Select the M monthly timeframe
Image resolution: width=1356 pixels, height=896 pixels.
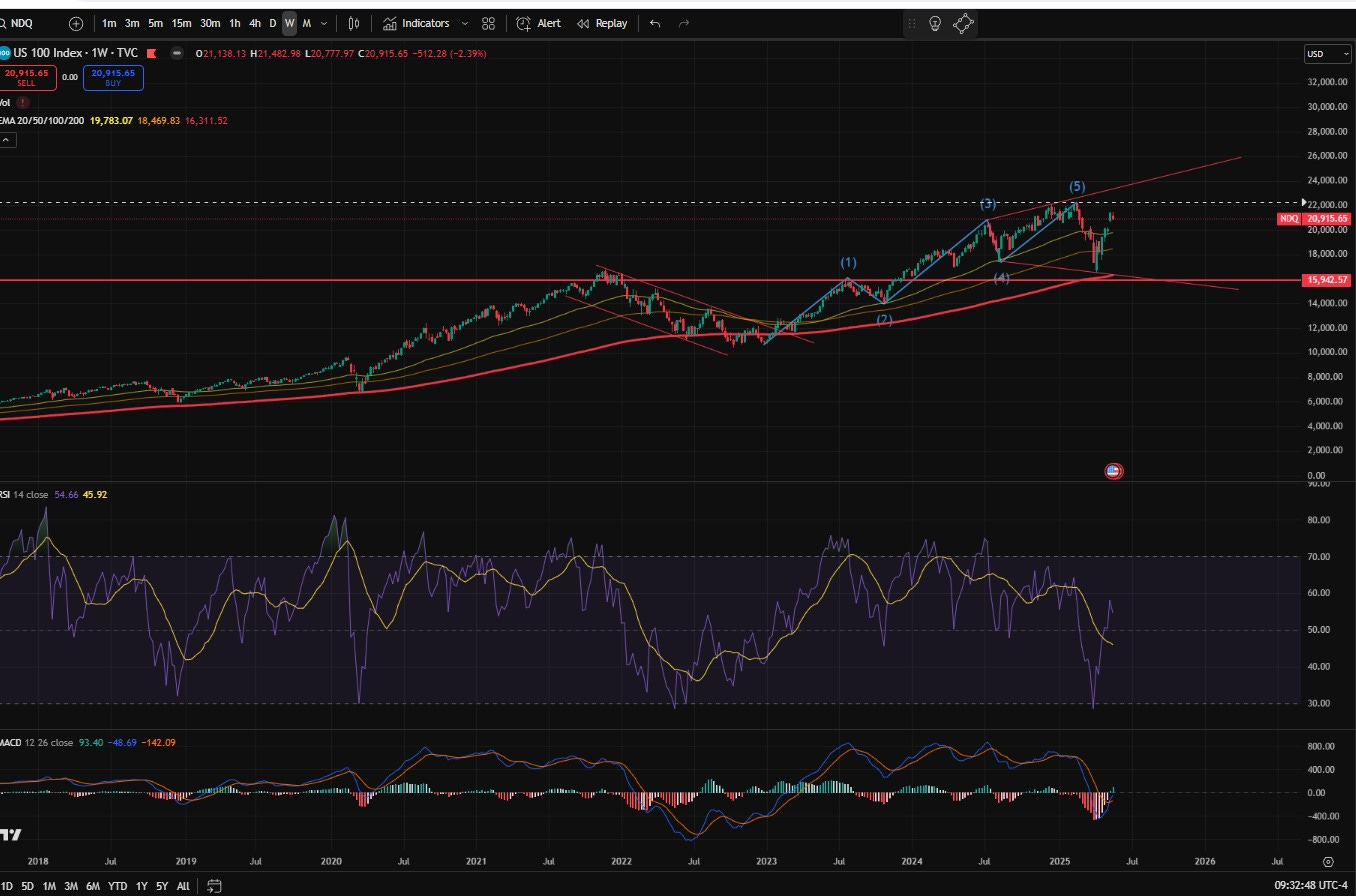[x=306, y=23]
